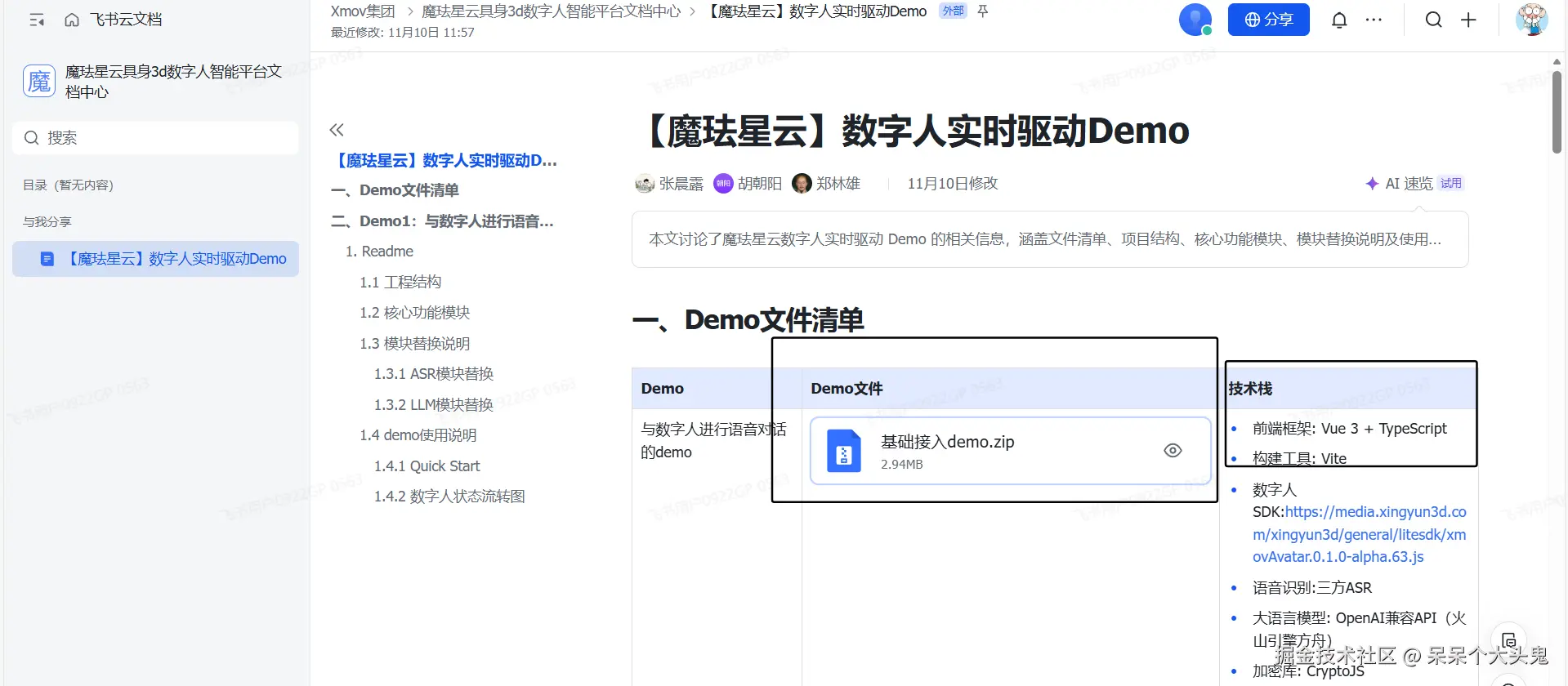Click the page vertical scrollbar thumb

pos(1557,112)
